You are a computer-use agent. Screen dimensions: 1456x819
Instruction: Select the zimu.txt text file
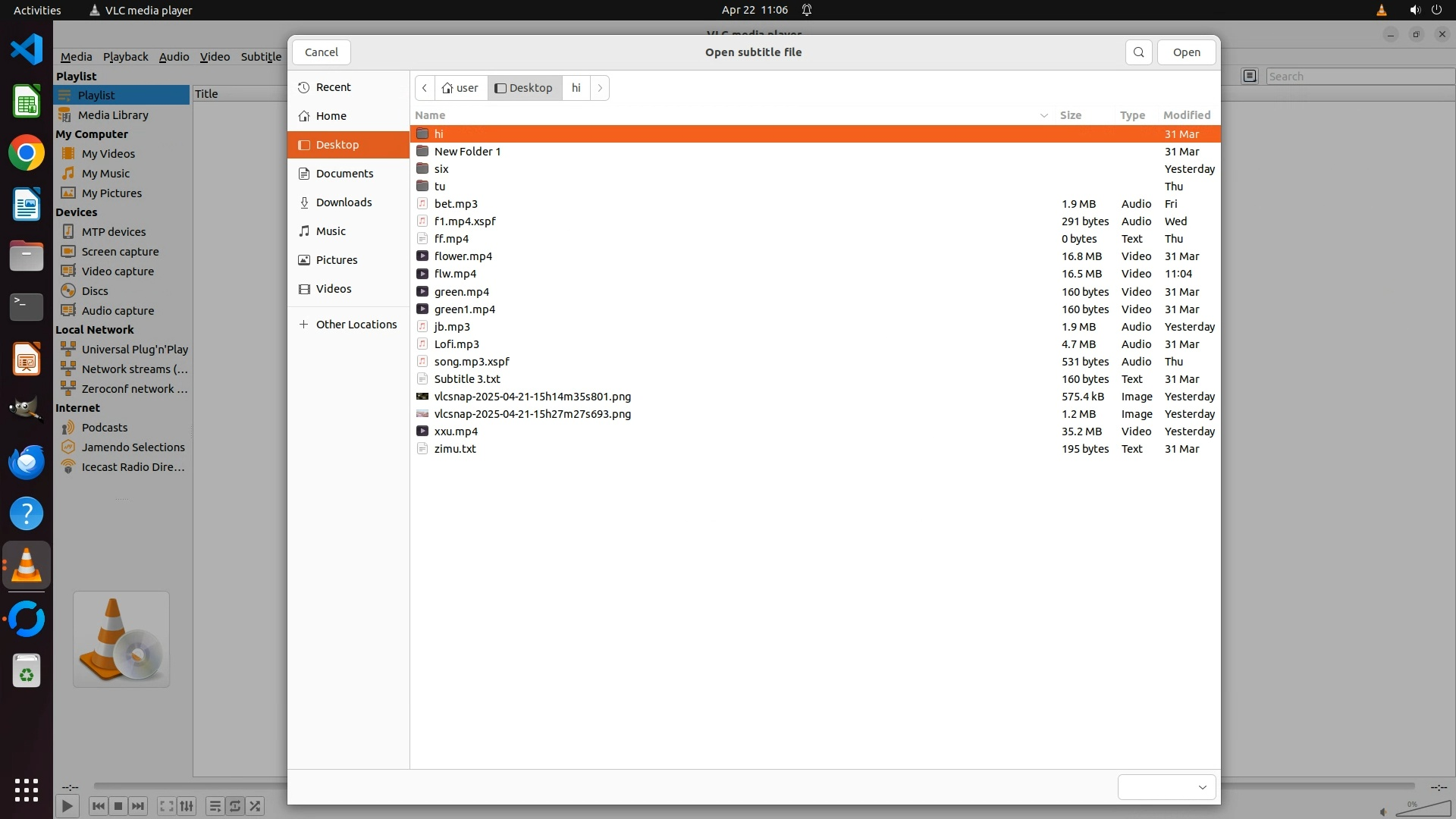(455, 449)
